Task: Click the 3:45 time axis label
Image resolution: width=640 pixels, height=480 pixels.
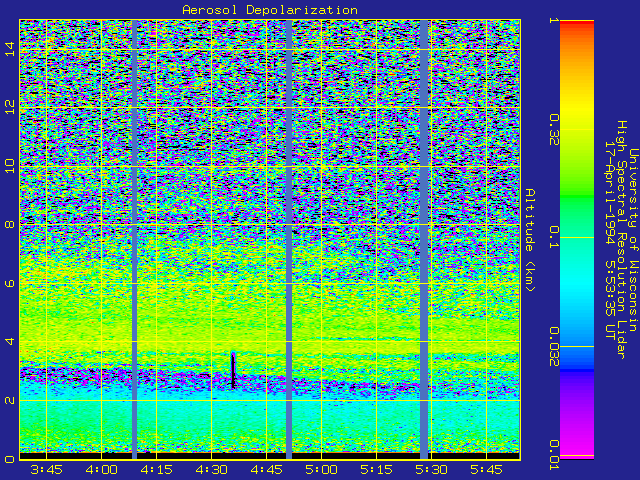Action: coord(47,469)
